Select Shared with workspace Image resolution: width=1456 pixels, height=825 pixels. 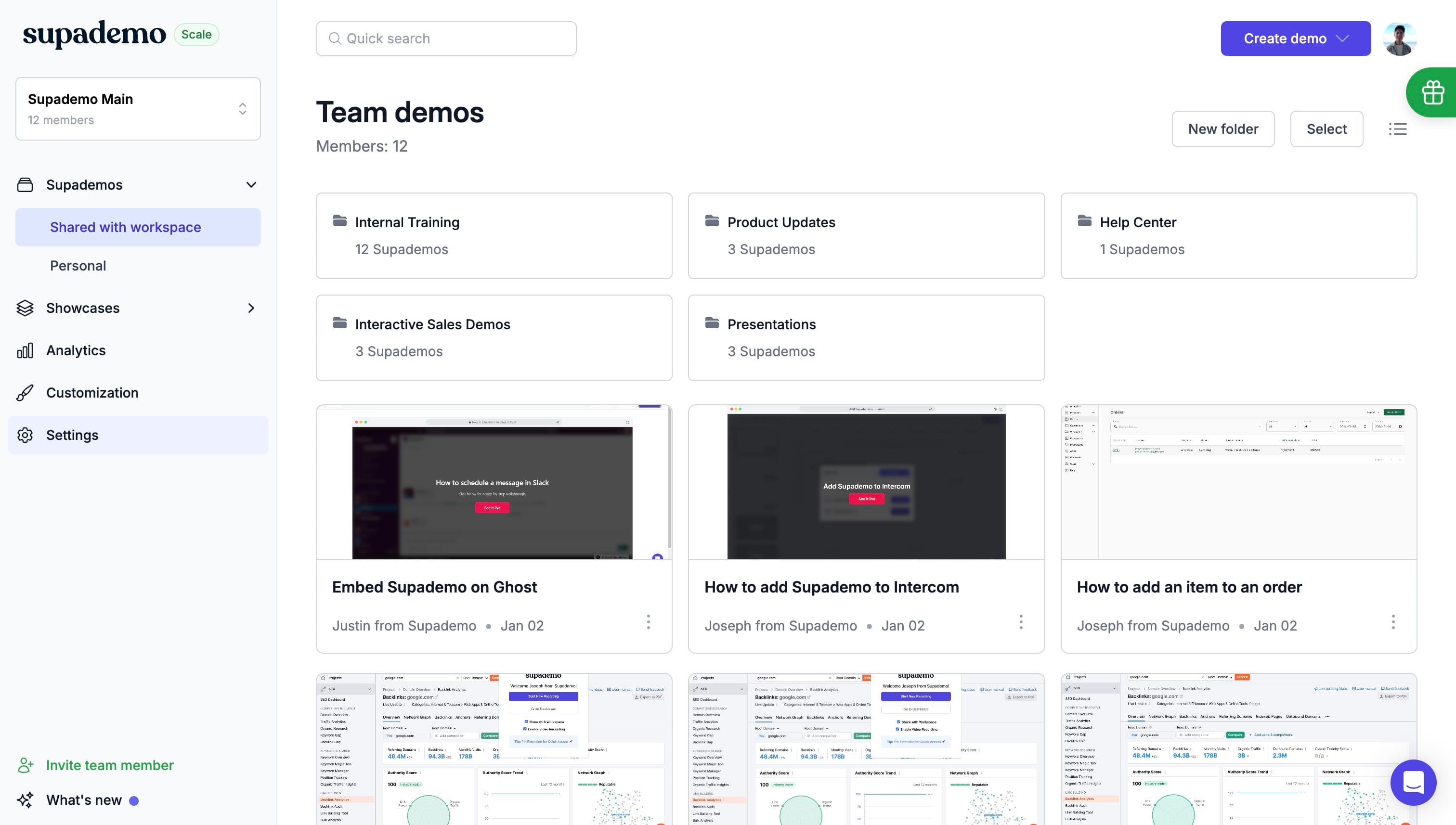[x=138, y=227]
